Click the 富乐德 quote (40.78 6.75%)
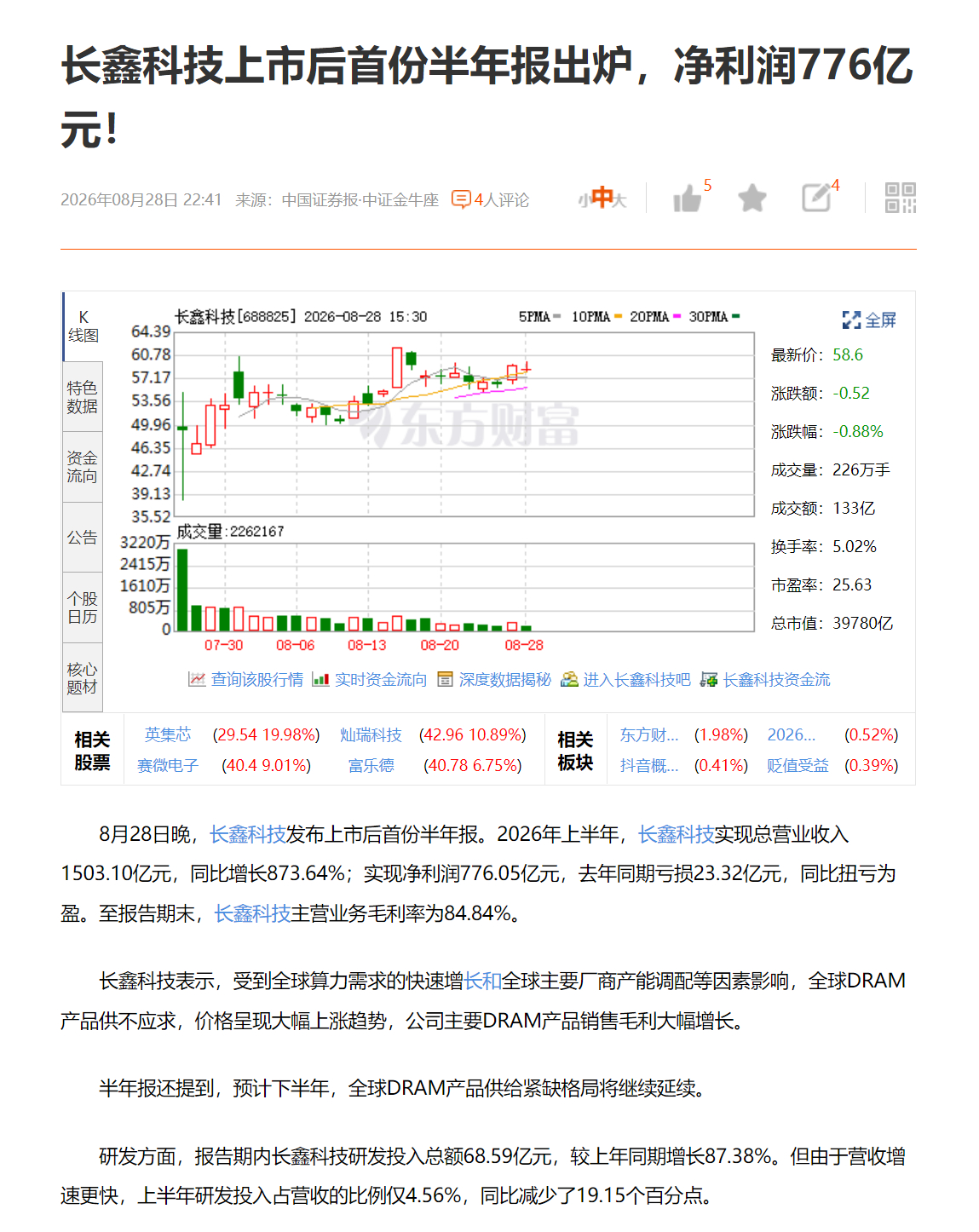Screen dimensions: 979x1232 [473, 765]
